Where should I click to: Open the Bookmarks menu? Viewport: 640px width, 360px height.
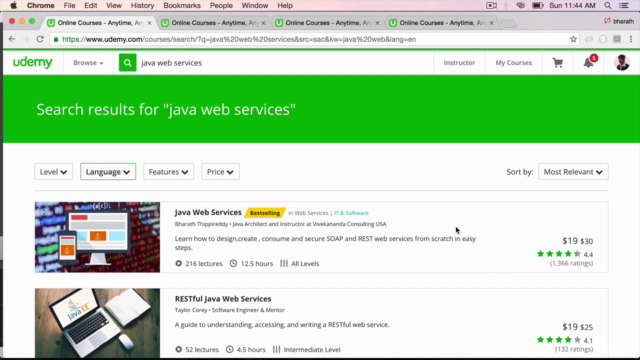click(x=182, y=6)
